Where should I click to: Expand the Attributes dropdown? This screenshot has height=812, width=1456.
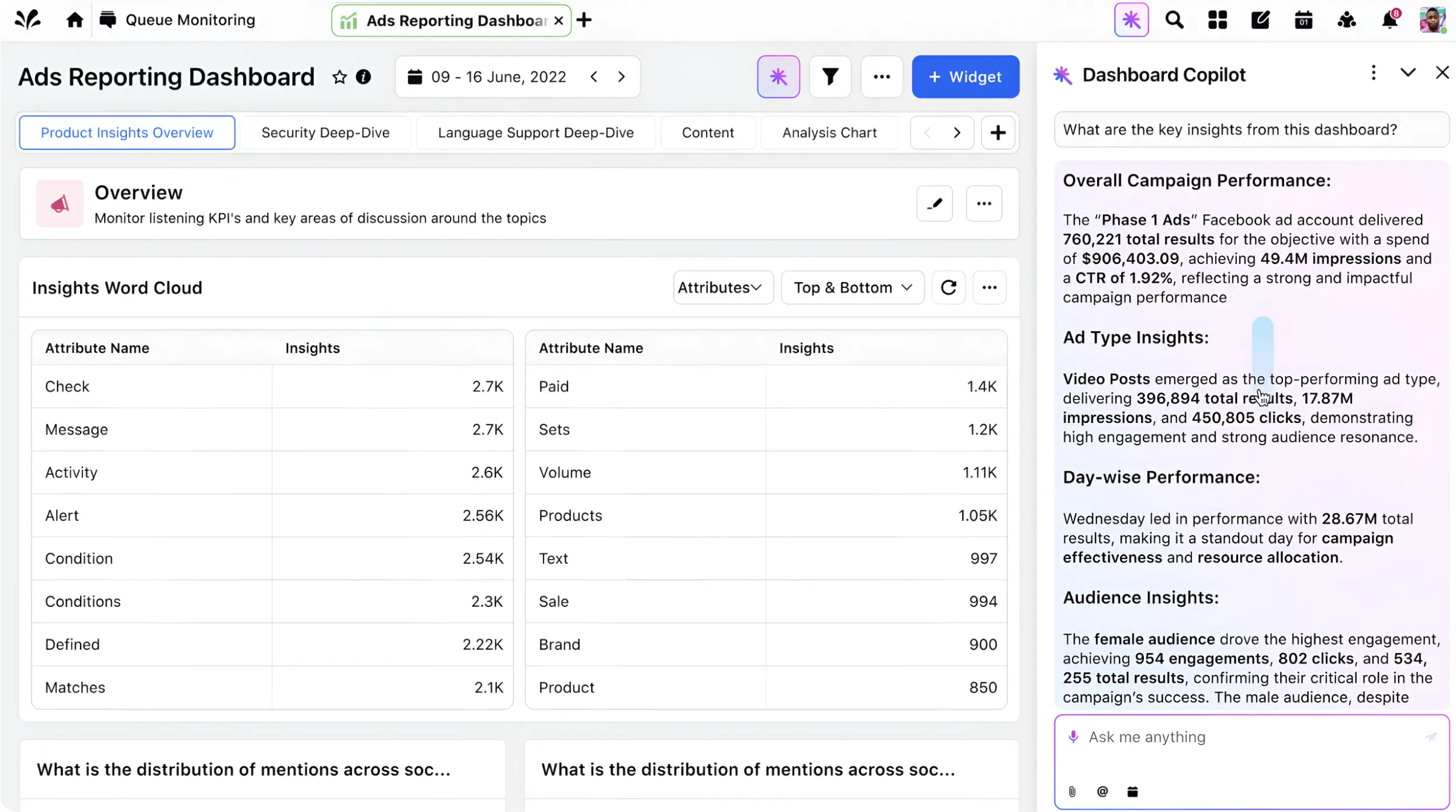click(x=722, y=287)
